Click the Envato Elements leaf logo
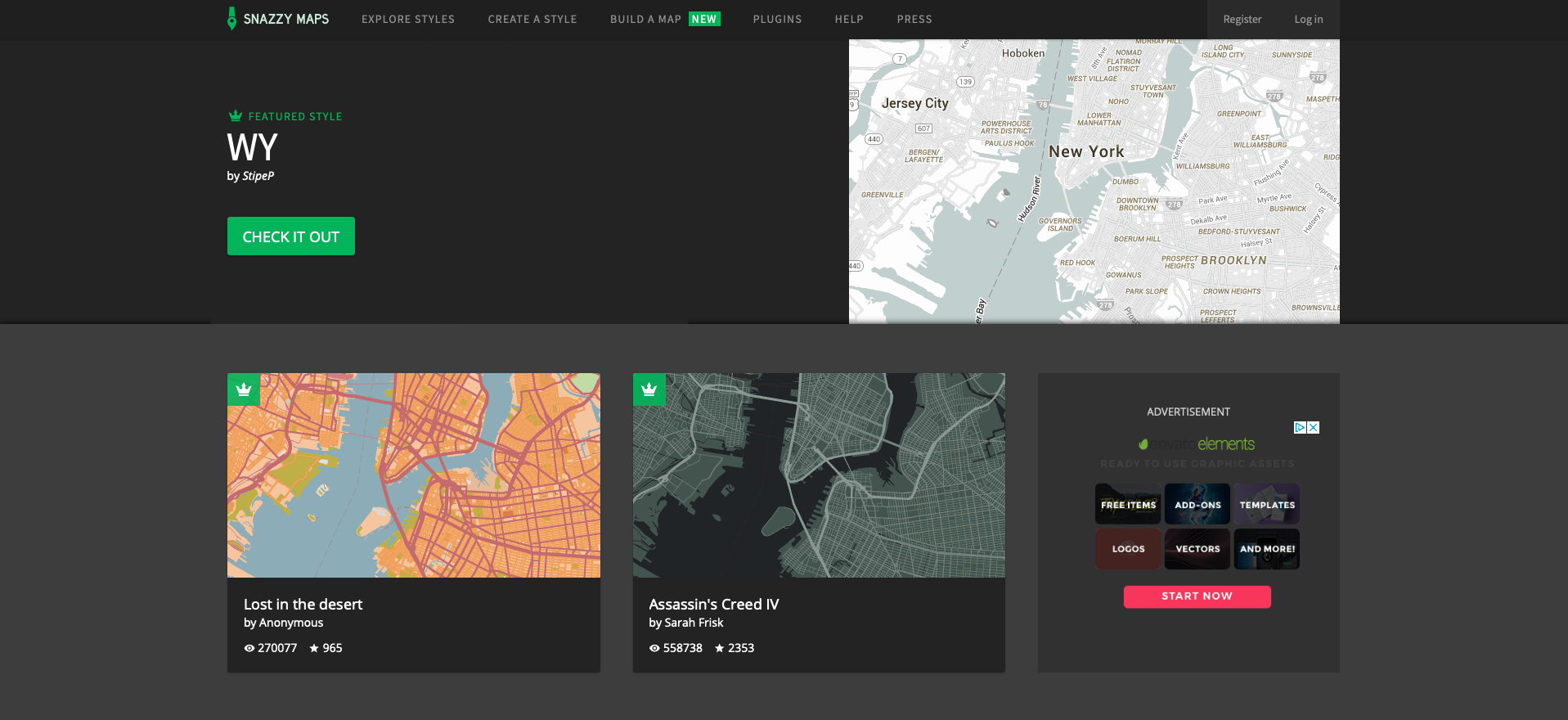This screenshot has height=720, width=1568. click(1143, 444)
